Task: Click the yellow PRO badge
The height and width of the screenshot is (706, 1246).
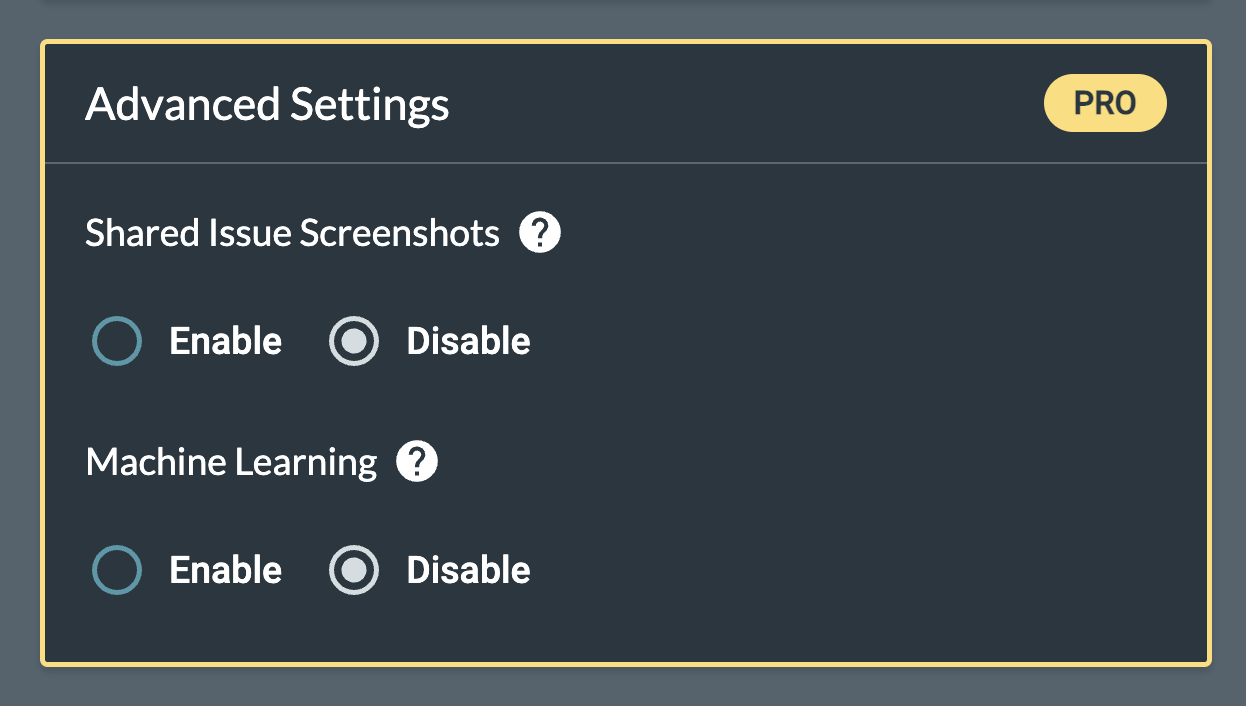Action: point(1105,103)
